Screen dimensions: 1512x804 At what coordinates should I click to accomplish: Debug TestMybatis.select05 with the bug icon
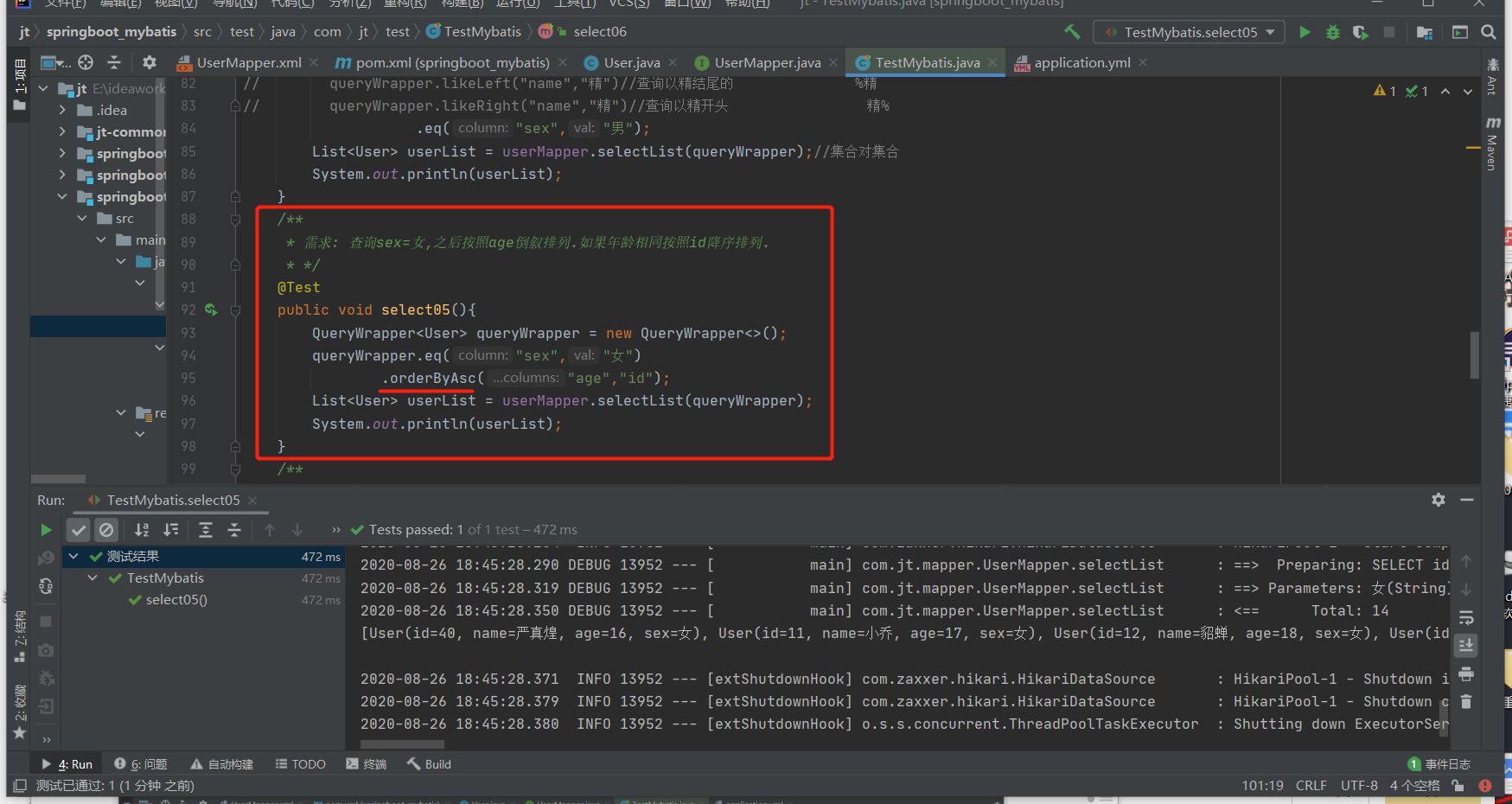click(1333, 32)
